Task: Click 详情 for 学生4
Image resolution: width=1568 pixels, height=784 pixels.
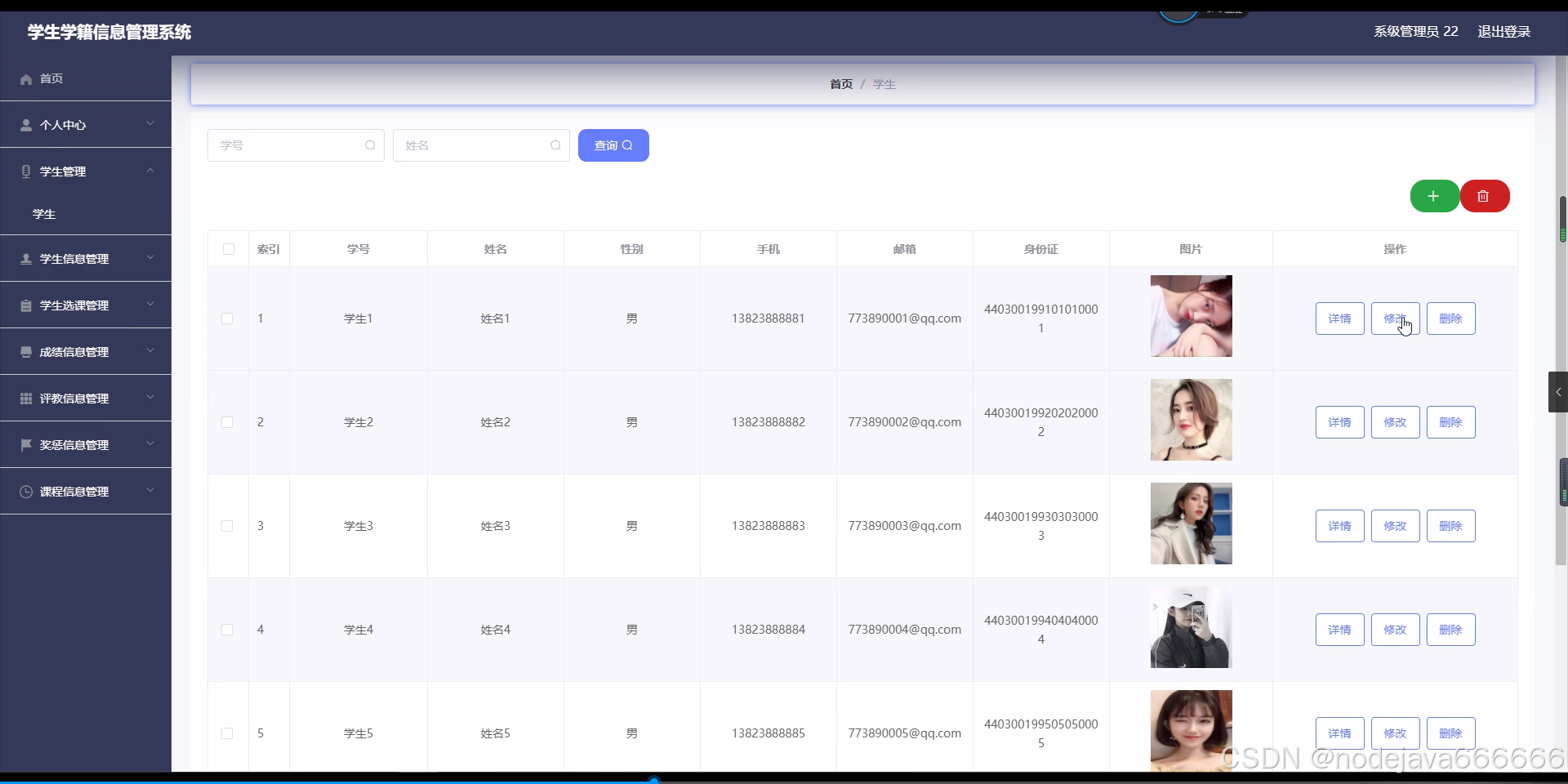Action: (x=1339, y=630)
